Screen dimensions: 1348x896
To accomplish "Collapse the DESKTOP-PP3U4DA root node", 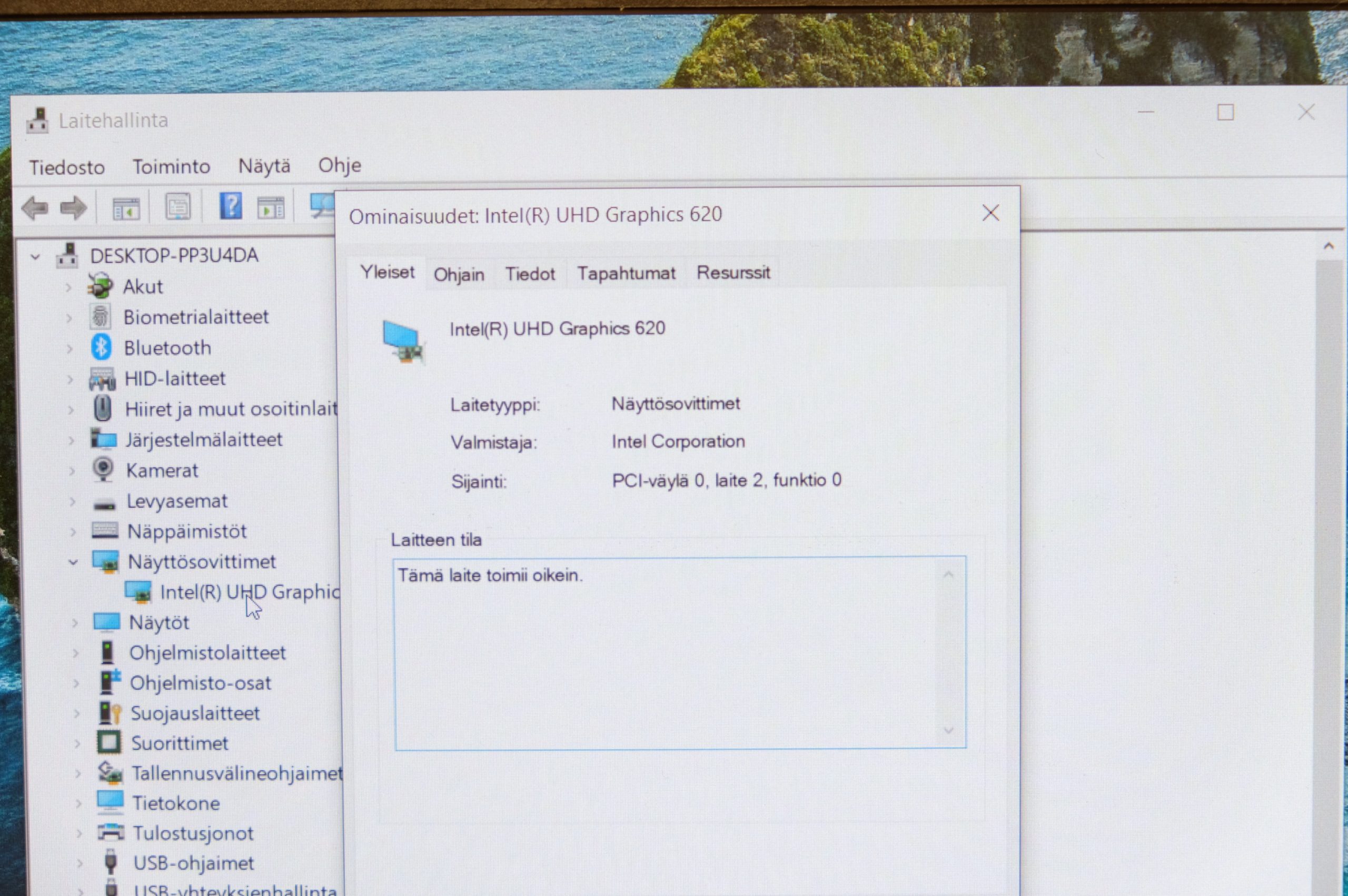I will point(36,257).
